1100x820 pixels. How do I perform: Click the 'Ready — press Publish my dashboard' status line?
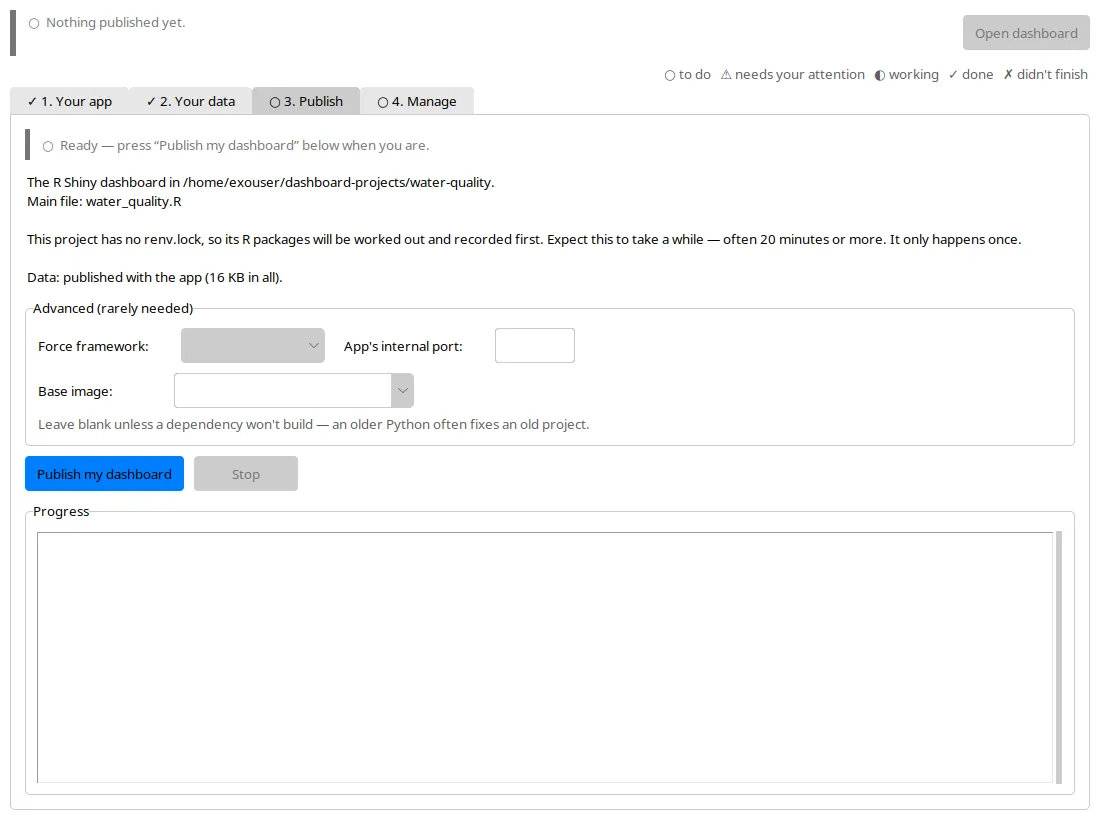point(244,145)
